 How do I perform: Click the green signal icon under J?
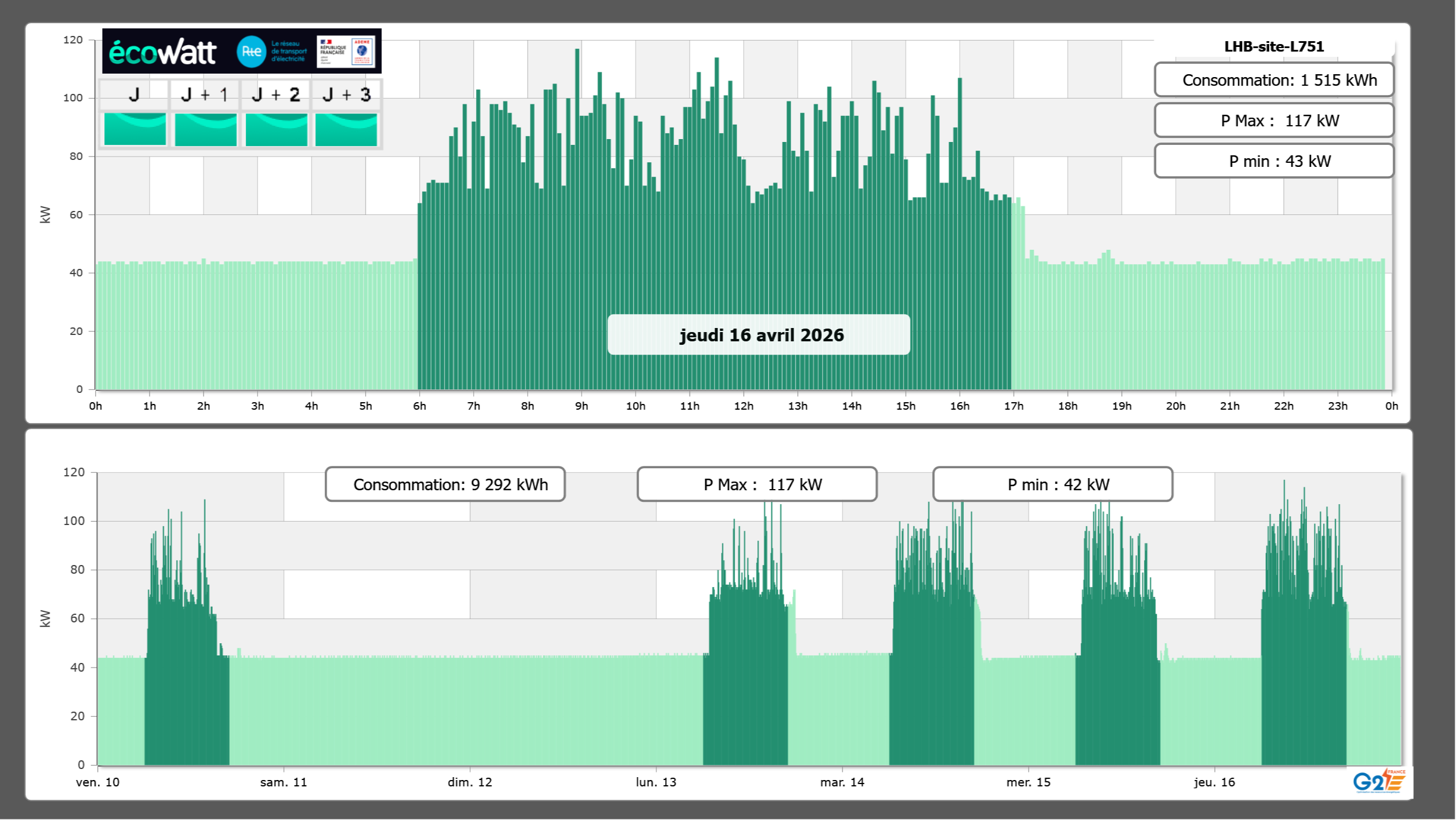coord(135,129)
